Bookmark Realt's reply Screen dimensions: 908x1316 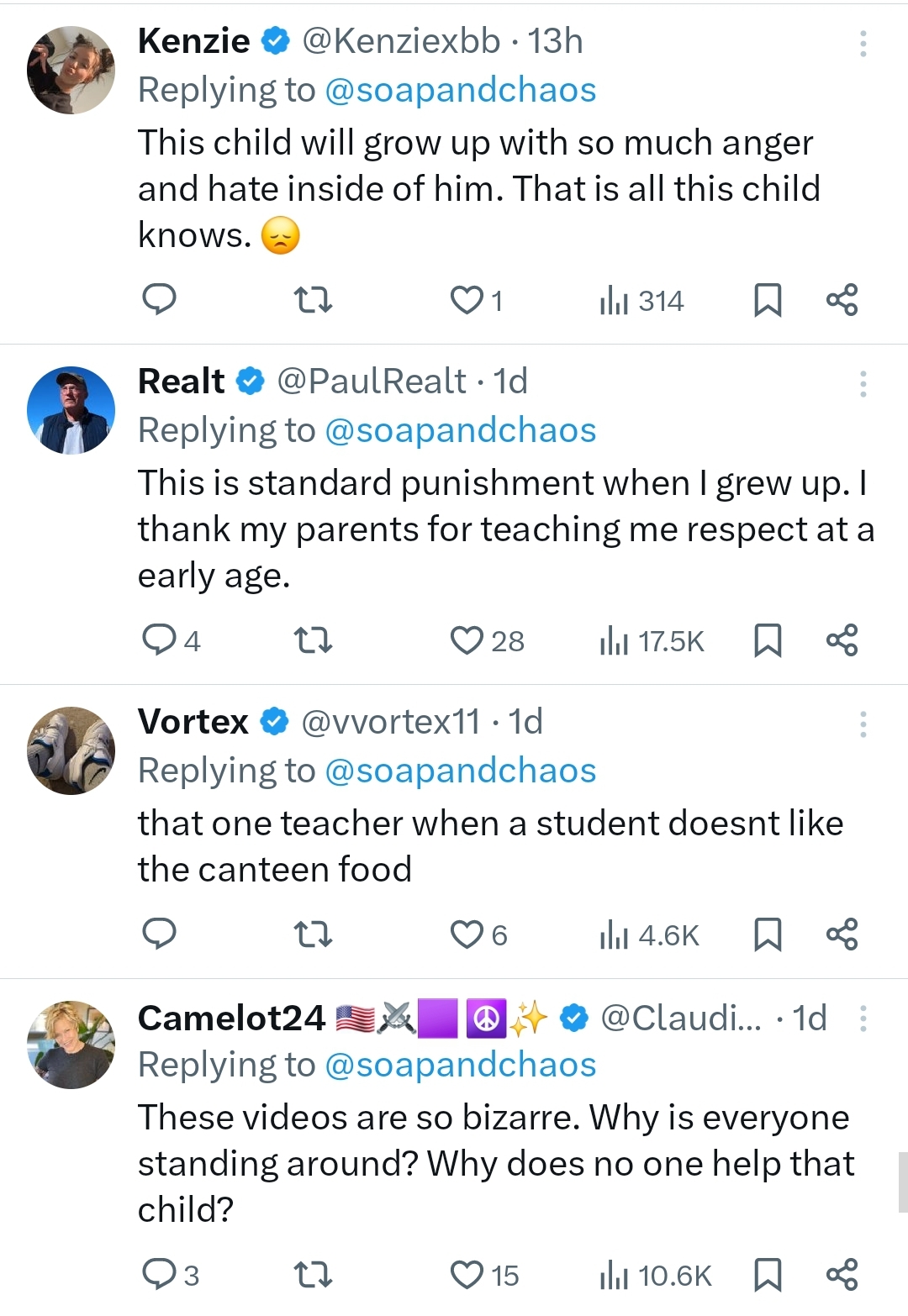click(x=768, y=640)
